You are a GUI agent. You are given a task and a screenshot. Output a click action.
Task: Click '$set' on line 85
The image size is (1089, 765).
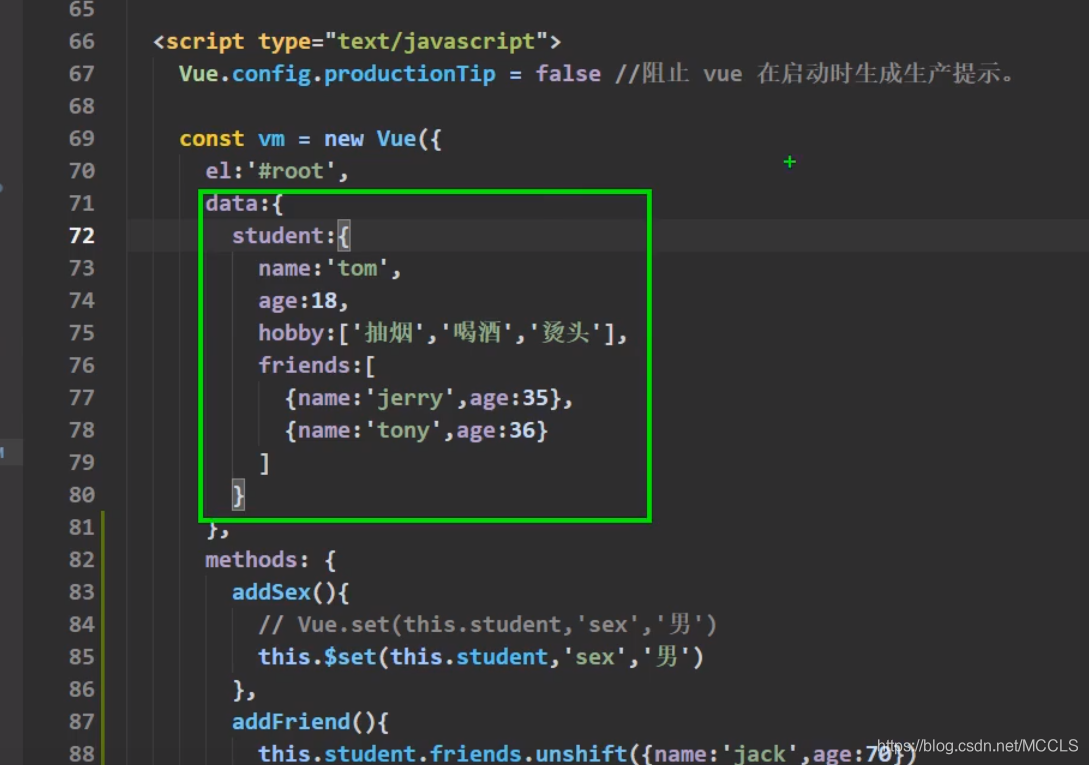pos(350,657)
